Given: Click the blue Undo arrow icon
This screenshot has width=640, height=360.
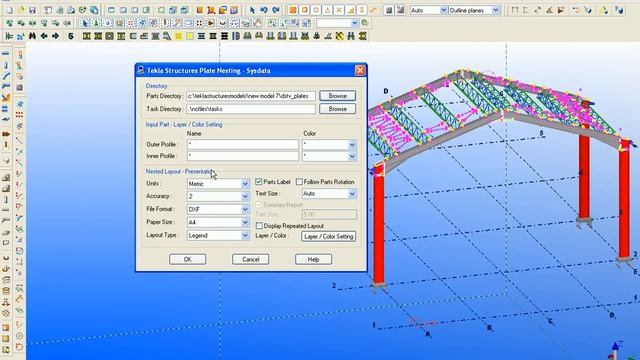Looking at the screenshot, I should [264, 10].
